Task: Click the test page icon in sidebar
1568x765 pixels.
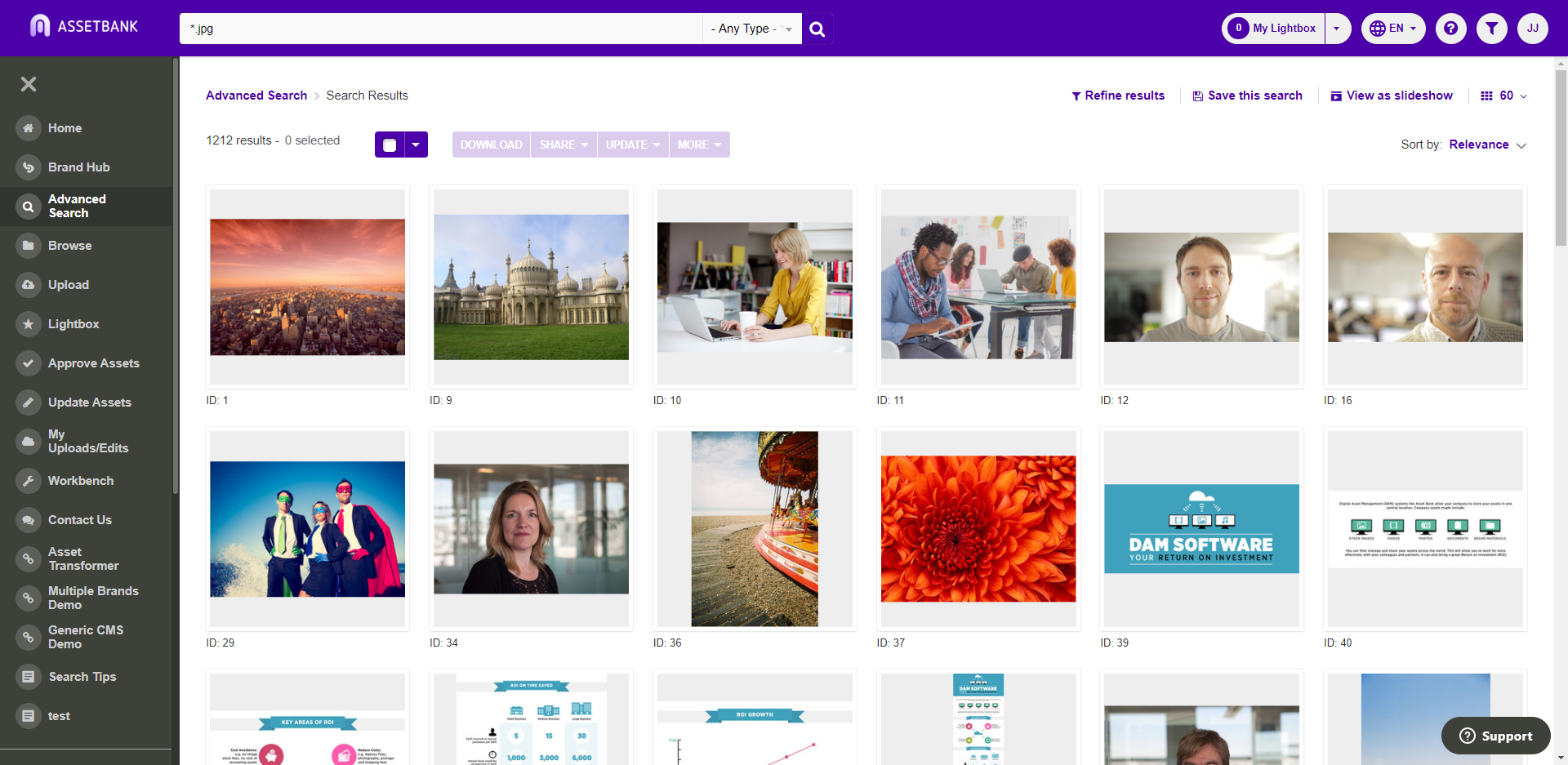Action: pos(29,716)
